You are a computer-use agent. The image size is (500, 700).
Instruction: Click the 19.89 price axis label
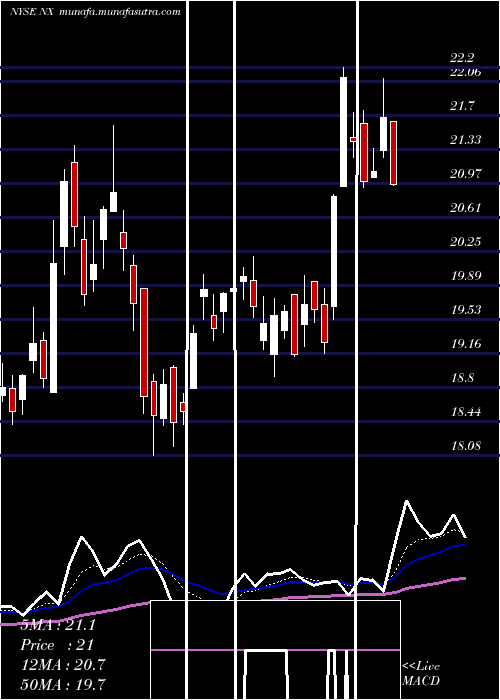466,275
